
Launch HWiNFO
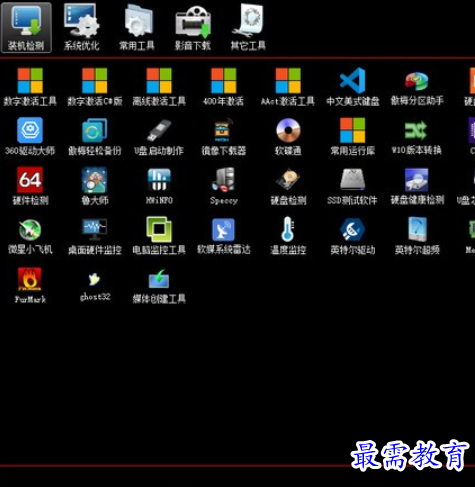159,186
